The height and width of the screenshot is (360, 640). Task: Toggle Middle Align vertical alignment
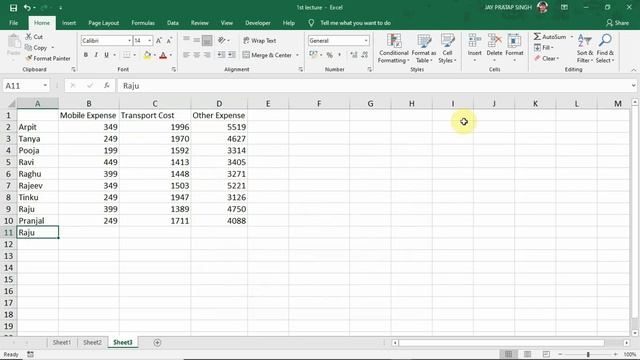[197, 40]
